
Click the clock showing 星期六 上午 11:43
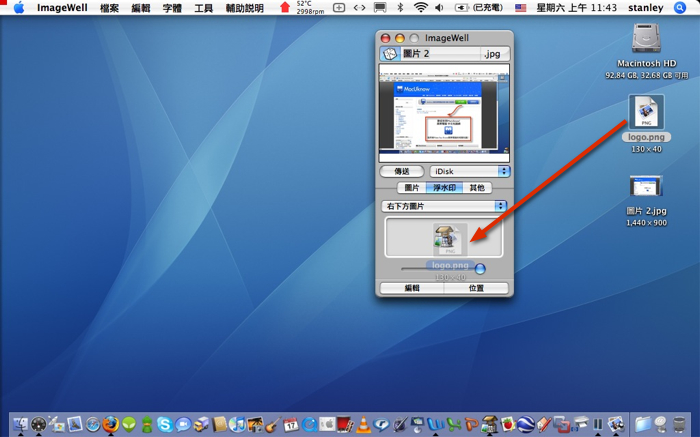[576, 8]
